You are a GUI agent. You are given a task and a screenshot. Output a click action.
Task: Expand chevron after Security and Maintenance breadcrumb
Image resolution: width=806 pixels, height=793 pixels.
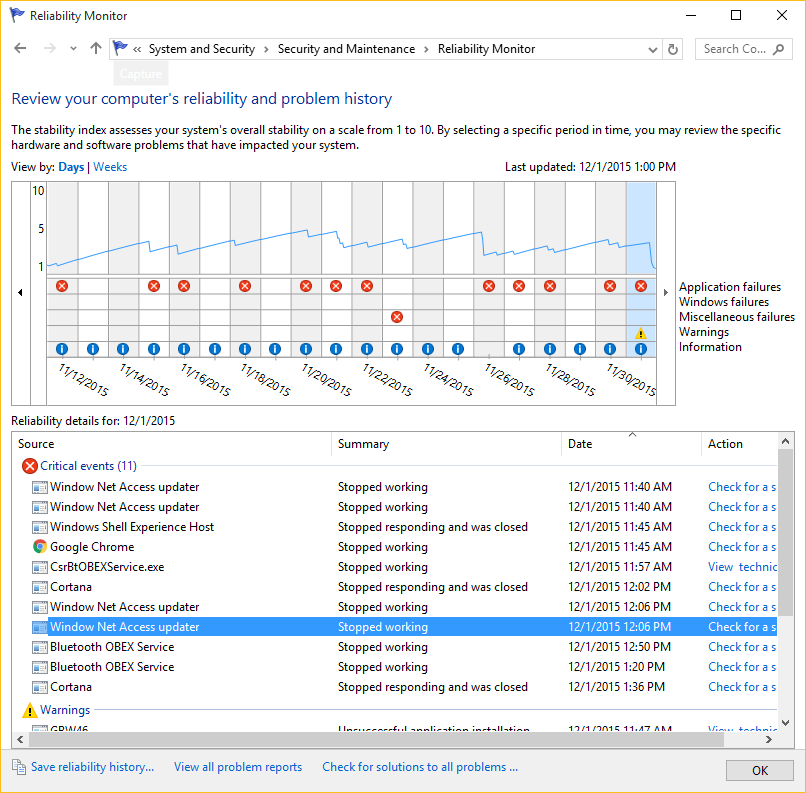(x=427, y=49)
